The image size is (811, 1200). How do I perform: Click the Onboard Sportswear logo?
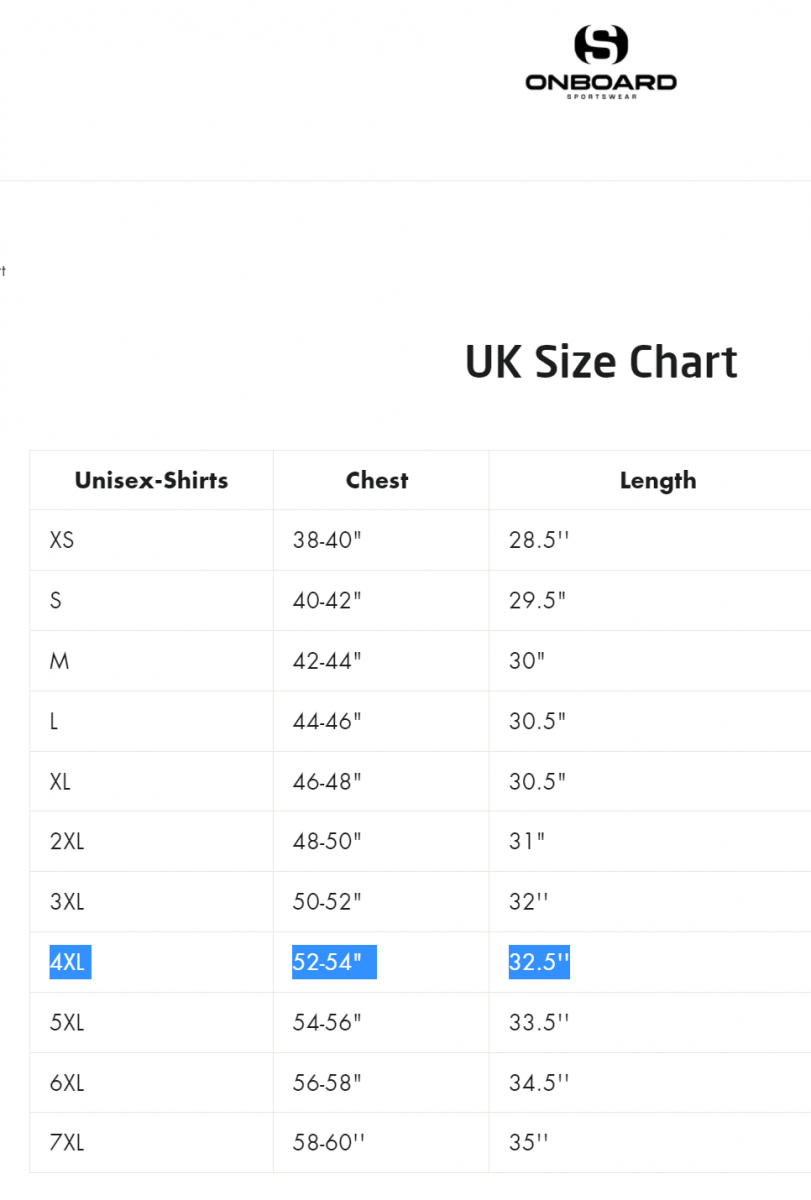click(601, 62)
